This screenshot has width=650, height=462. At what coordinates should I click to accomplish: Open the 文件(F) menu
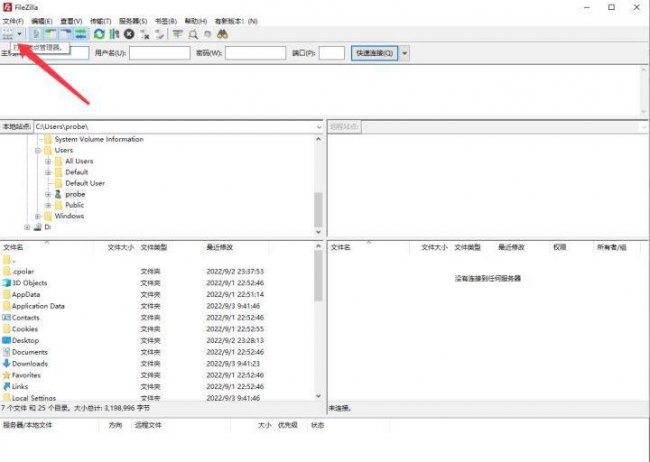[x=13, y=21]
